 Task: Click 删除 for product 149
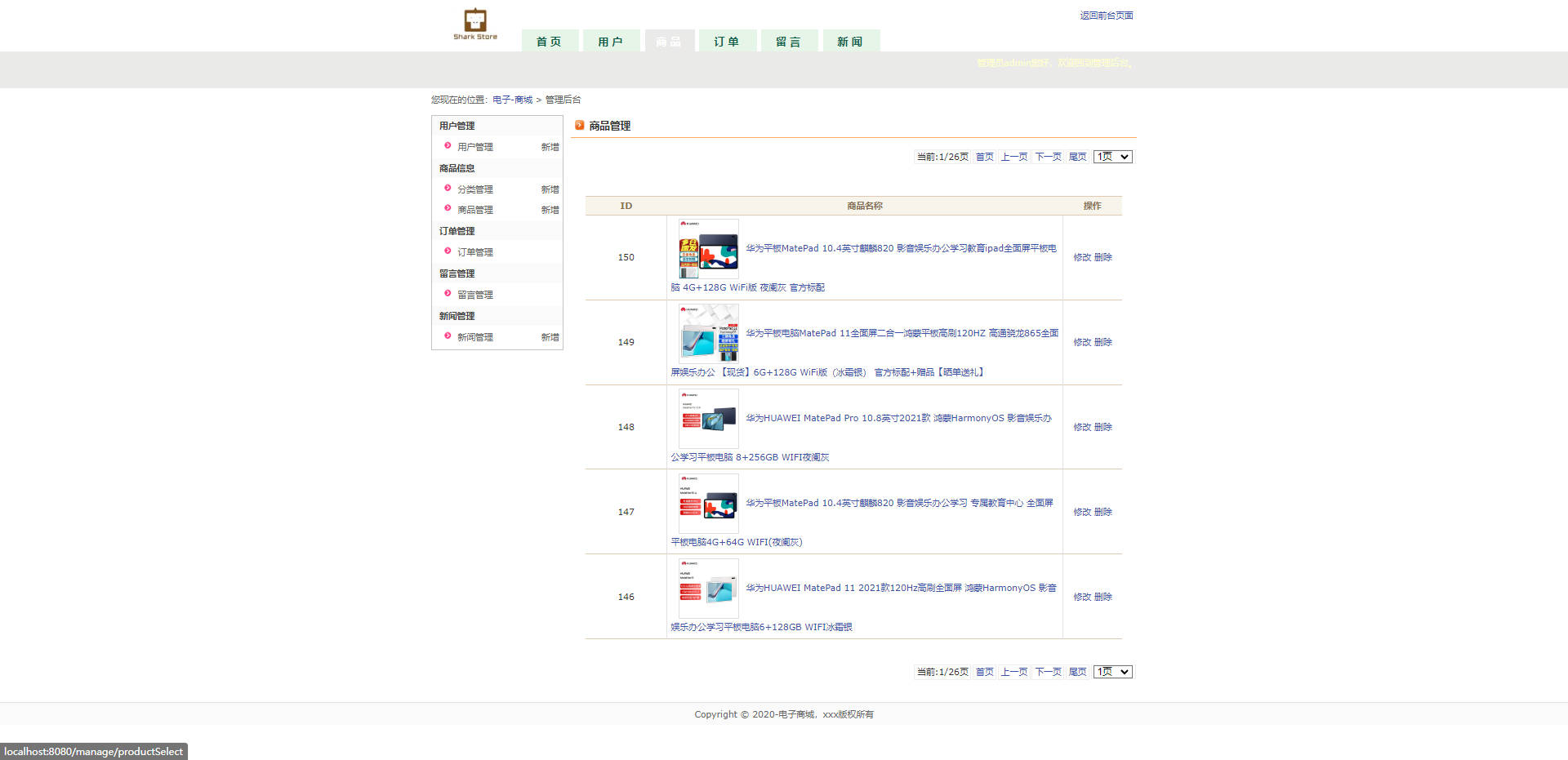pyautogui.click(x=1103, y=342)
